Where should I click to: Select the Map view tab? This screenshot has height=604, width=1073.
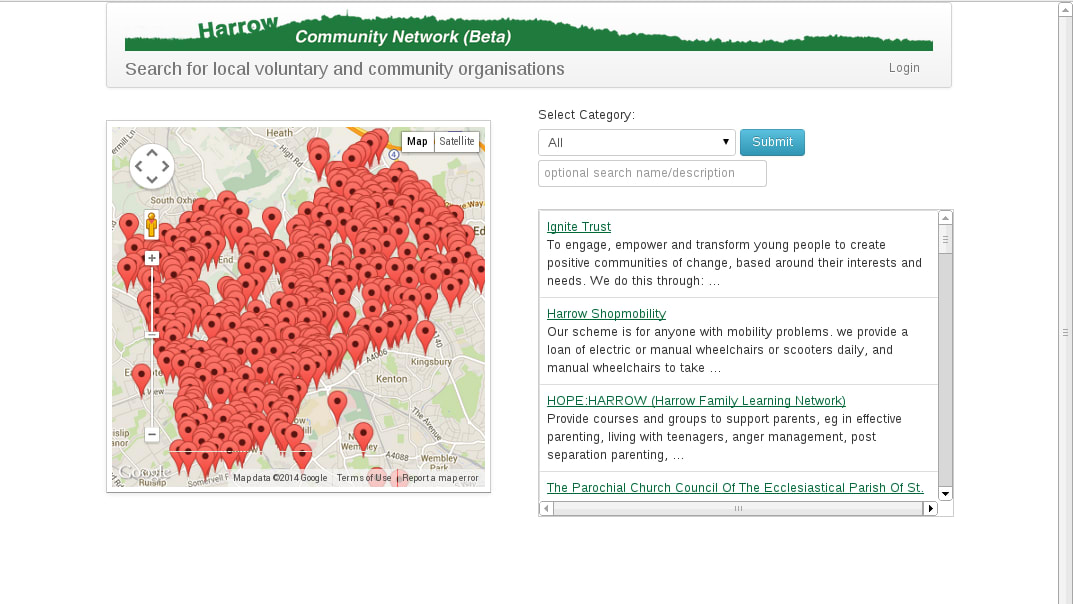pyautogui.click(x=417, y=141)
